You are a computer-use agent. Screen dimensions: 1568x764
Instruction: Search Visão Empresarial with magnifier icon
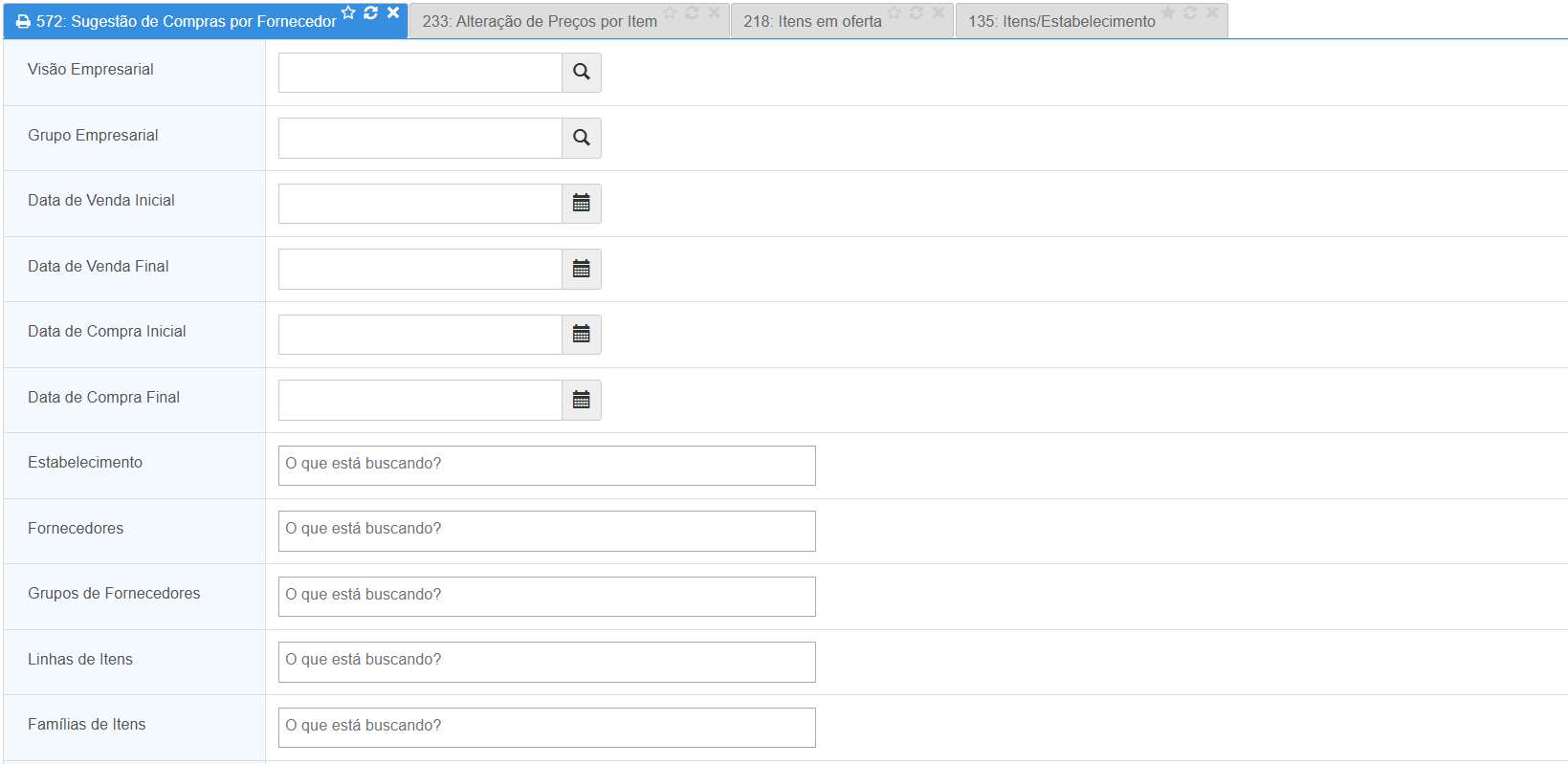coord(582,73)
